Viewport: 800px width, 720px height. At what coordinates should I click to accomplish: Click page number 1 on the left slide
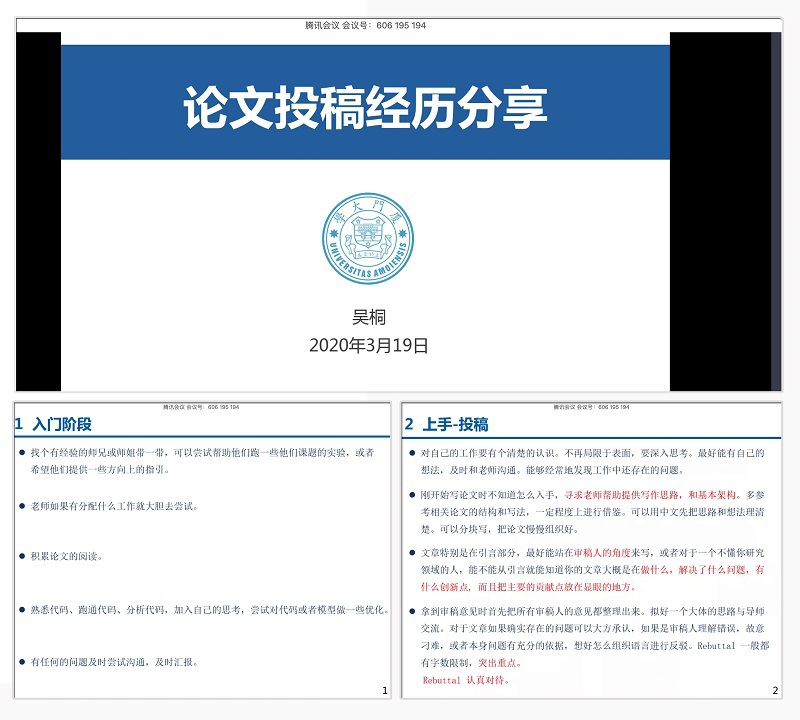point(385,691)
